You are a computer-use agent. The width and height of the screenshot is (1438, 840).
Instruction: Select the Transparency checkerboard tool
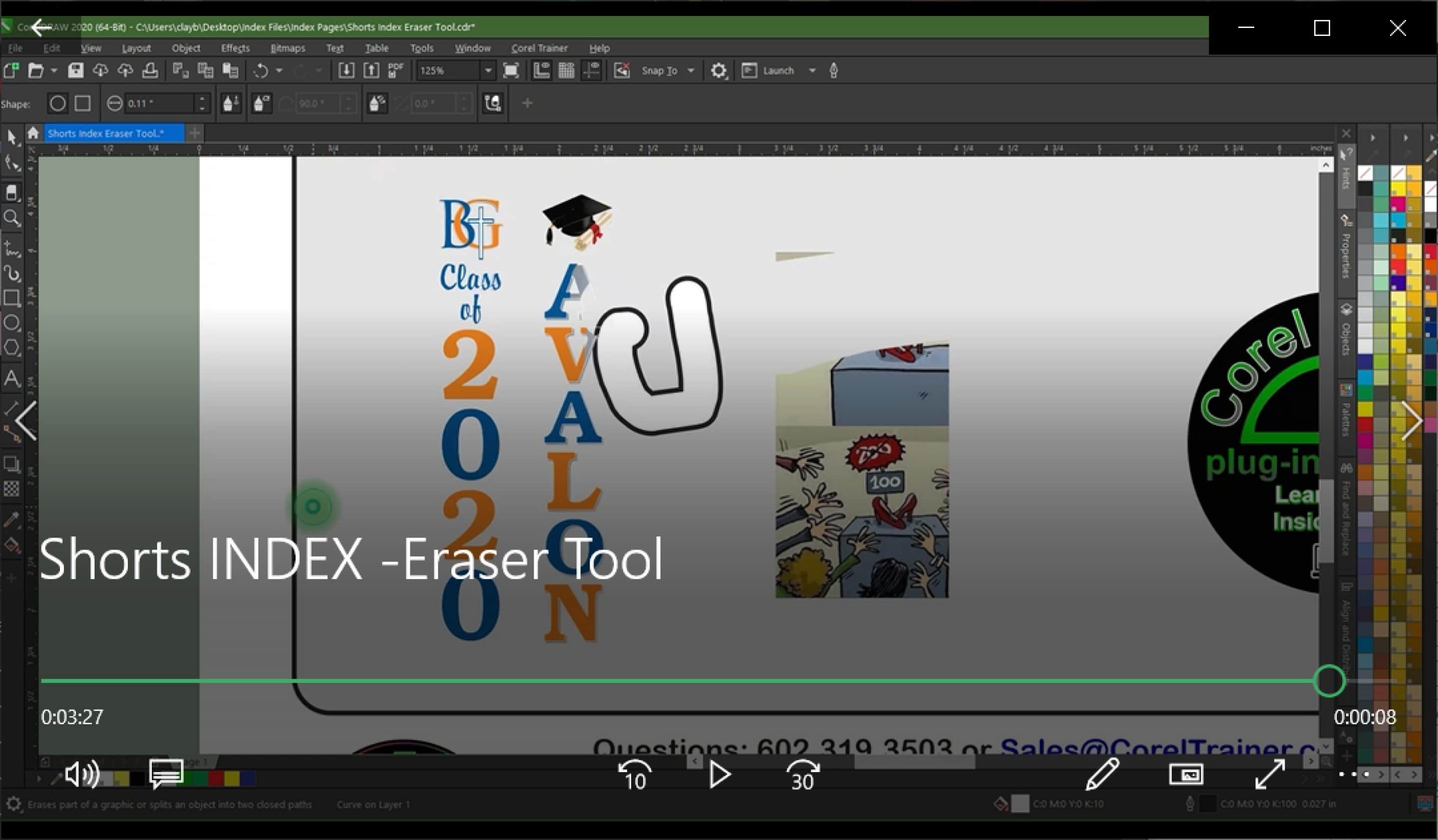click(11, 489)
